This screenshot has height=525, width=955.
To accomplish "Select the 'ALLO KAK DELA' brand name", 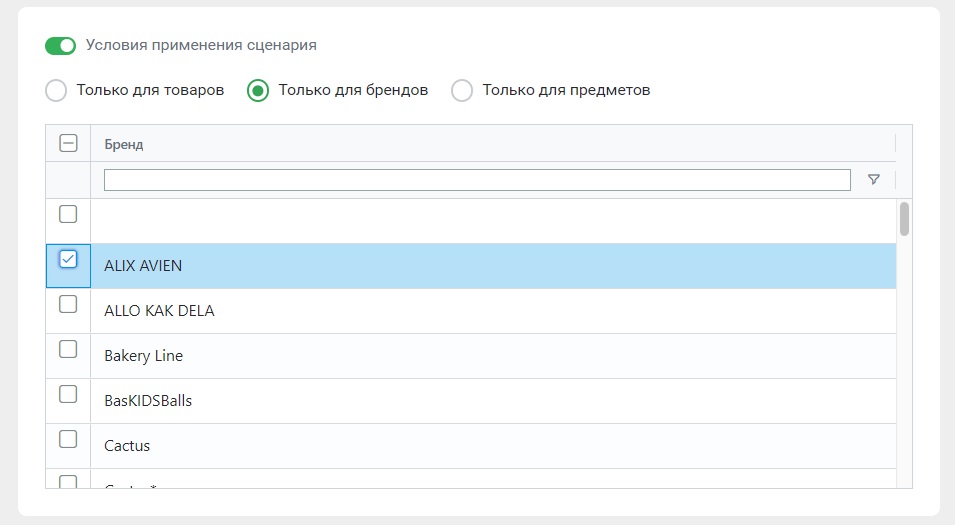I will coord(160,311).
